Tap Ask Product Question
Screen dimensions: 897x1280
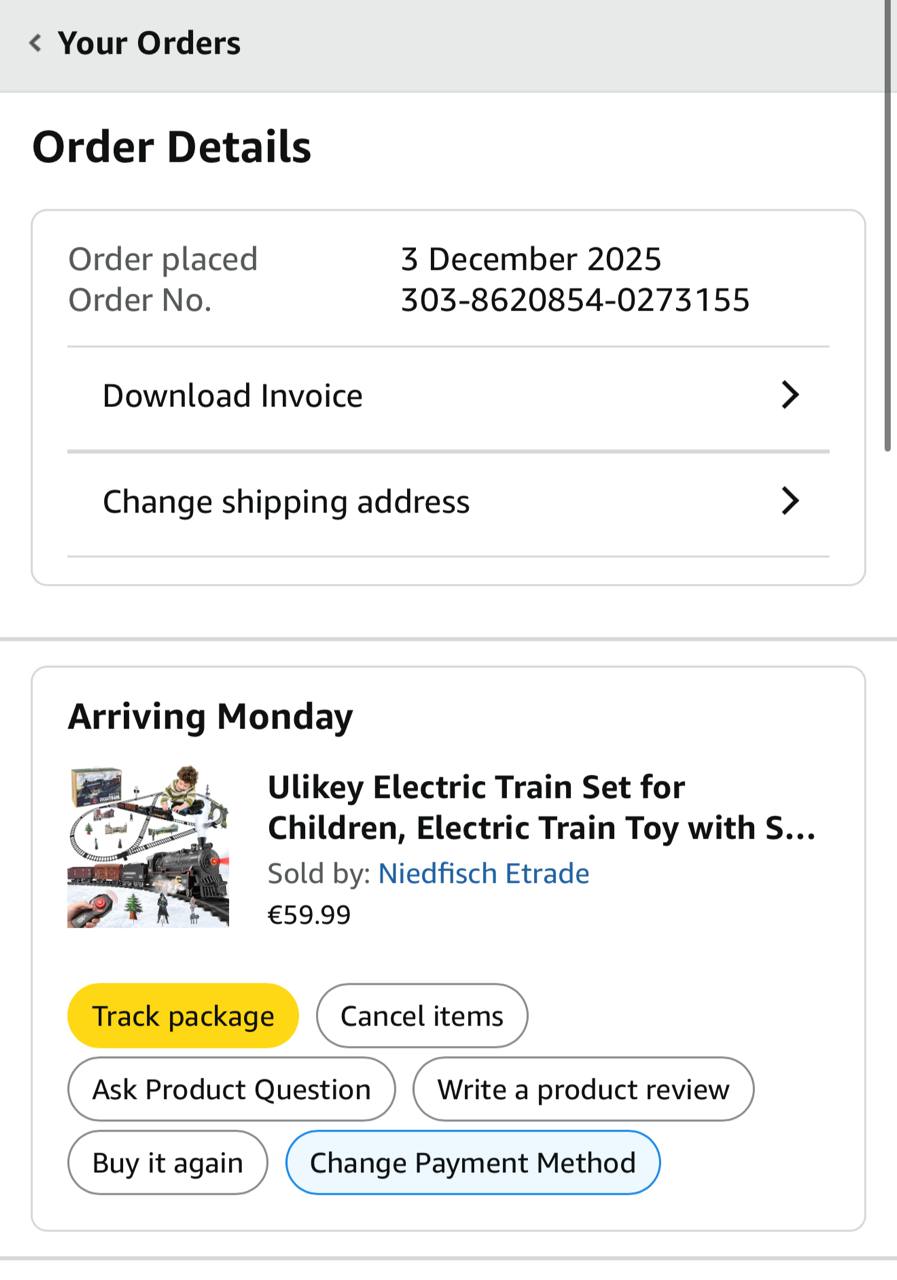(231, 1089)
